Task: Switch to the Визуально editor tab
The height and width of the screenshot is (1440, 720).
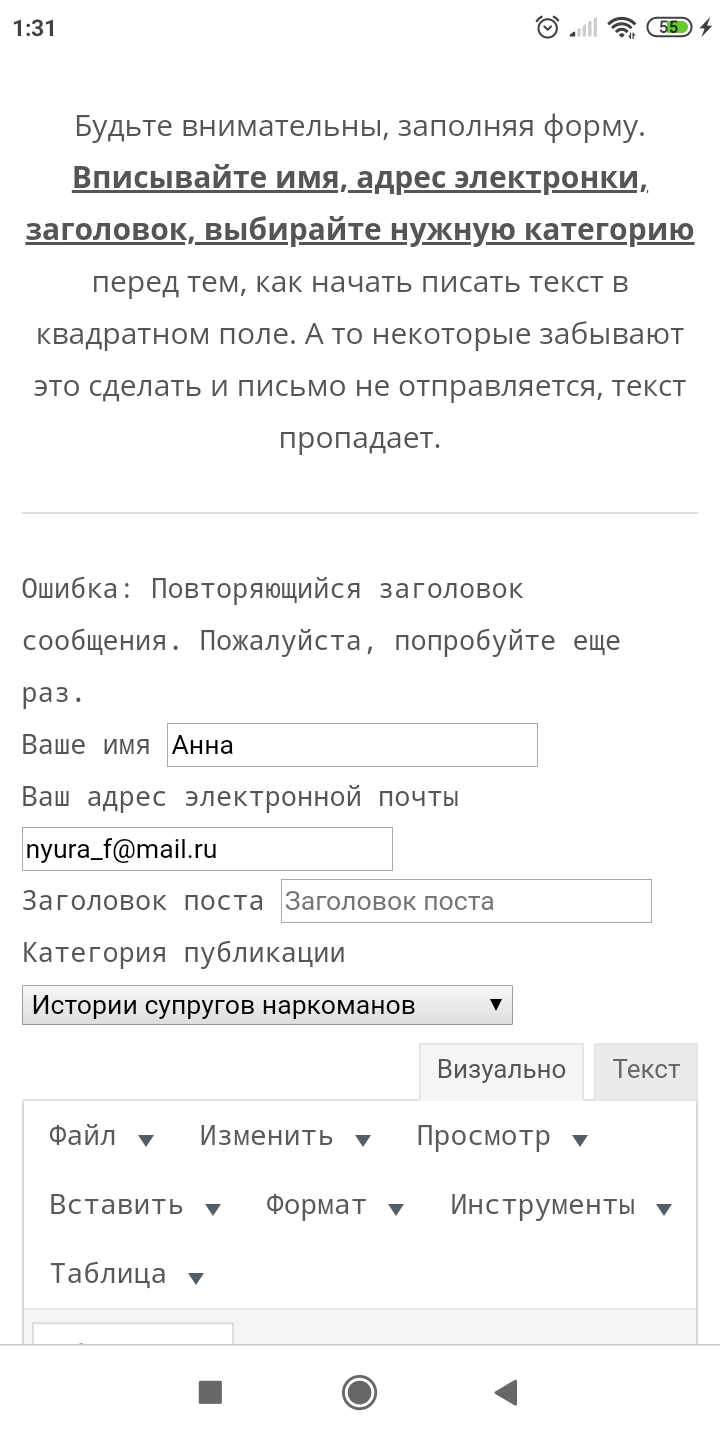Action: (501, 1070)
